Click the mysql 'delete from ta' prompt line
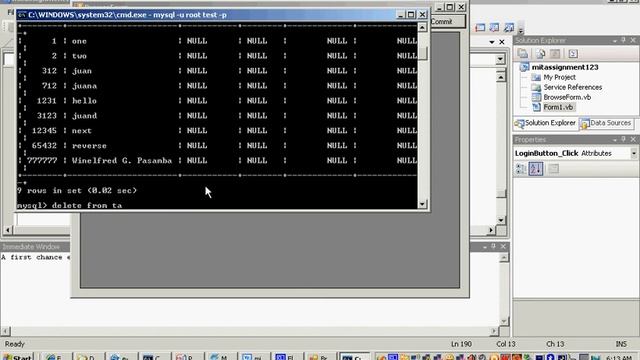 (x=69, y=205)
